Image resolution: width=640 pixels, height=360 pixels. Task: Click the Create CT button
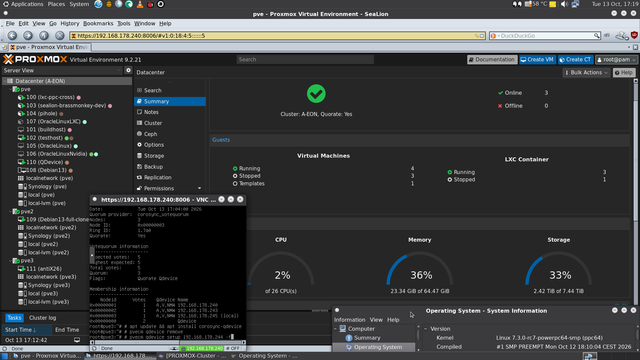(x=576, y=60)
